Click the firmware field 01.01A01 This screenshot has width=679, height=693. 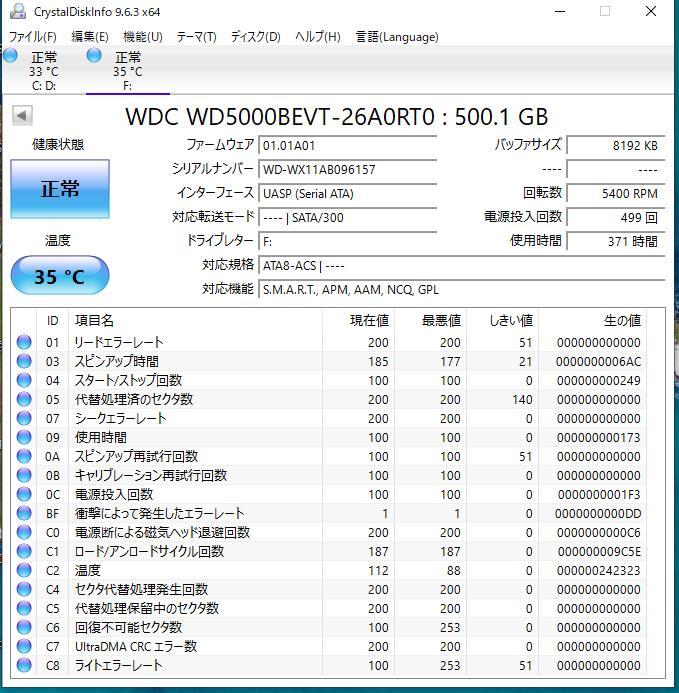(347, 145)
